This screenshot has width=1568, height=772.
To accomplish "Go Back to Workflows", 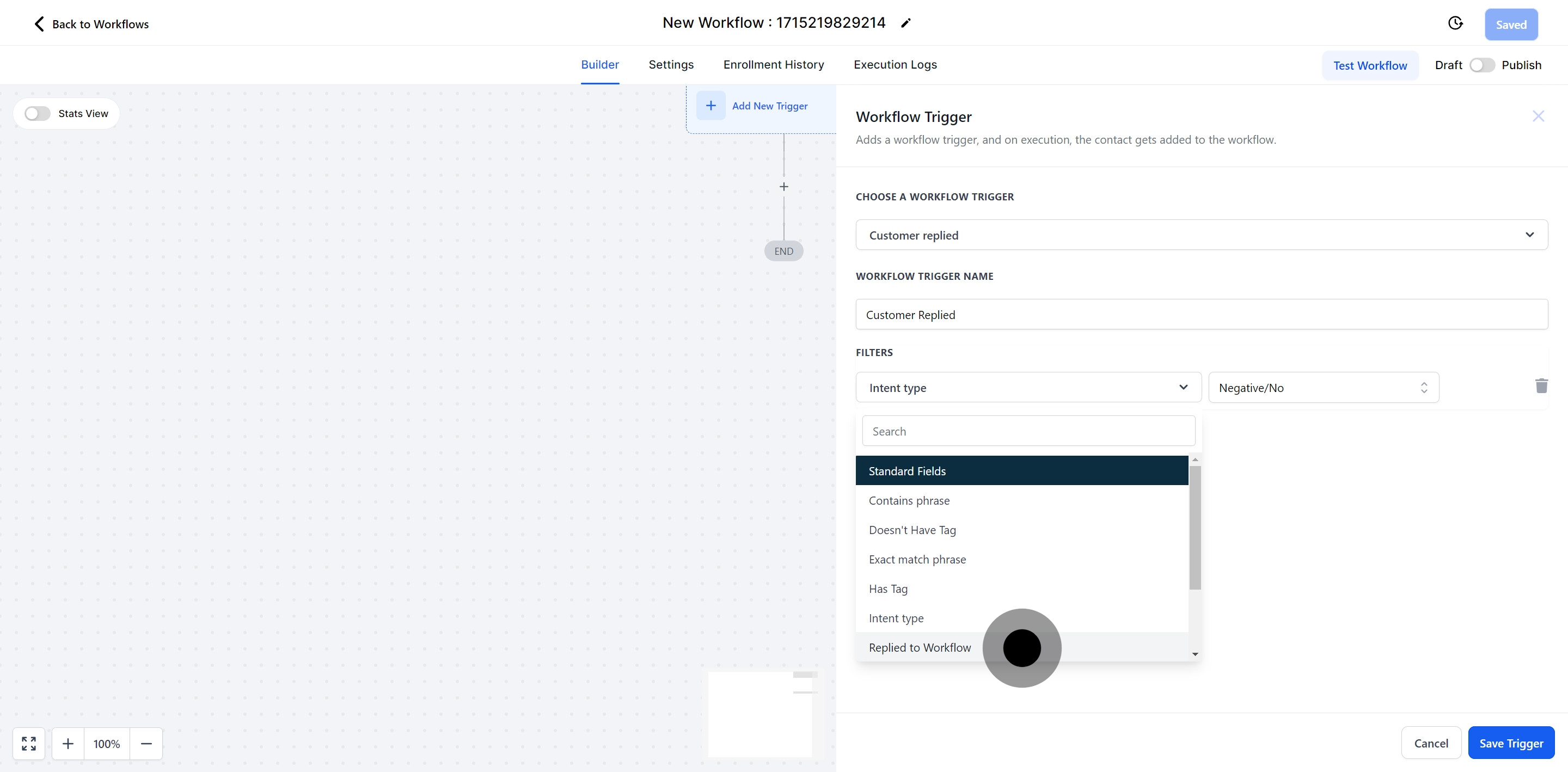I will pyautogui.click(x=91, y=24).
